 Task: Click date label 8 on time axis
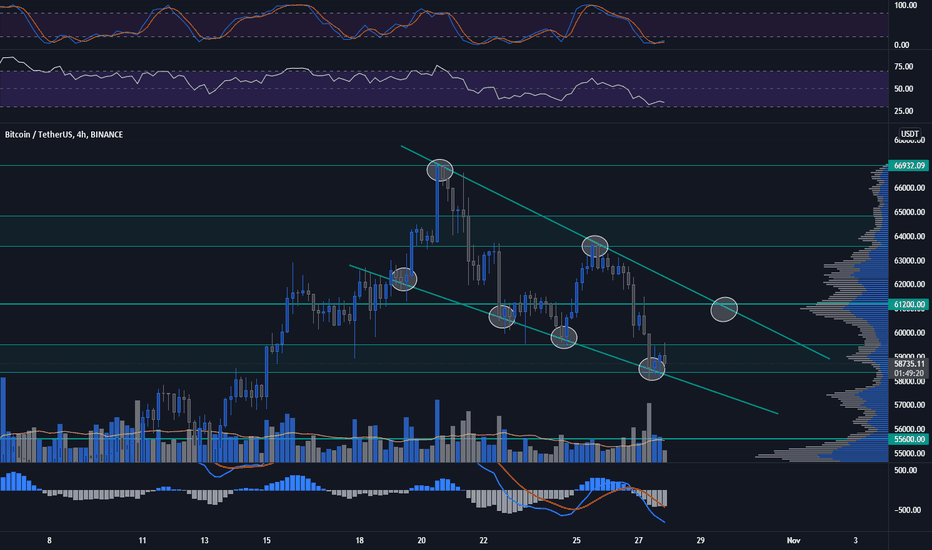(49, 540)
